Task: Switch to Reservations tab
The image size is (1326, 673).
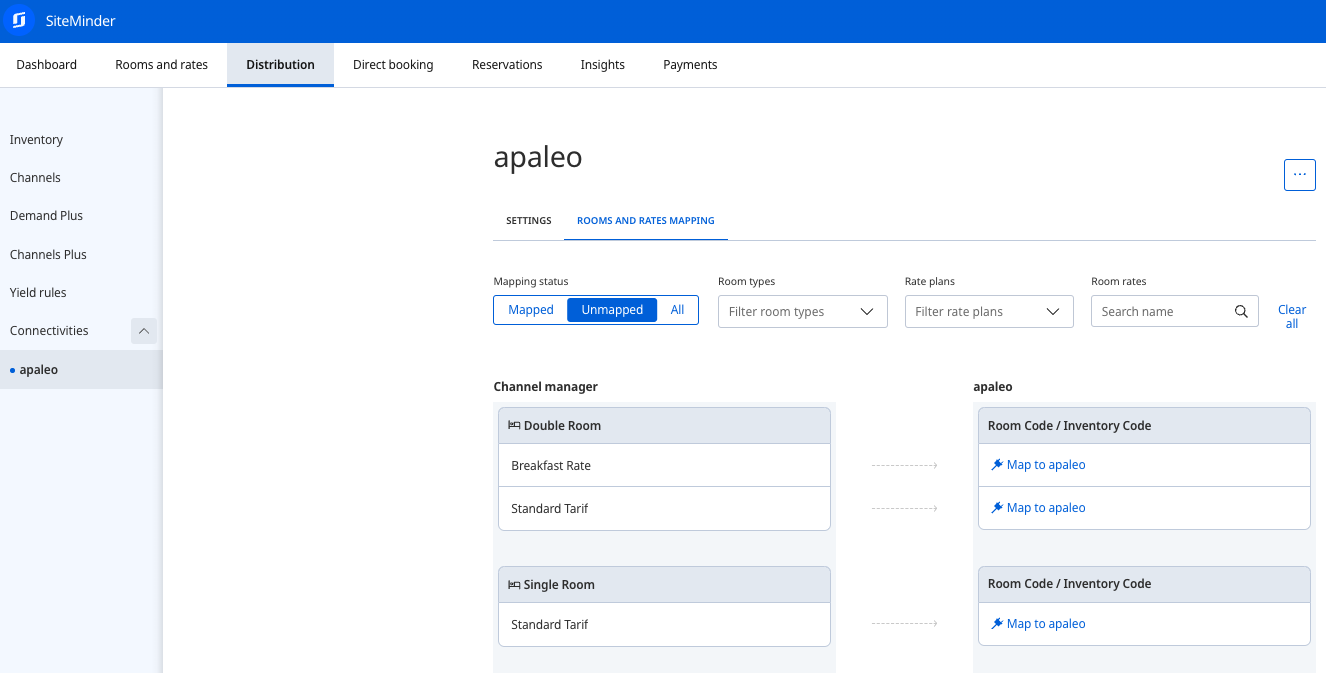Action: pyautogui.click(x=507, y=65)
